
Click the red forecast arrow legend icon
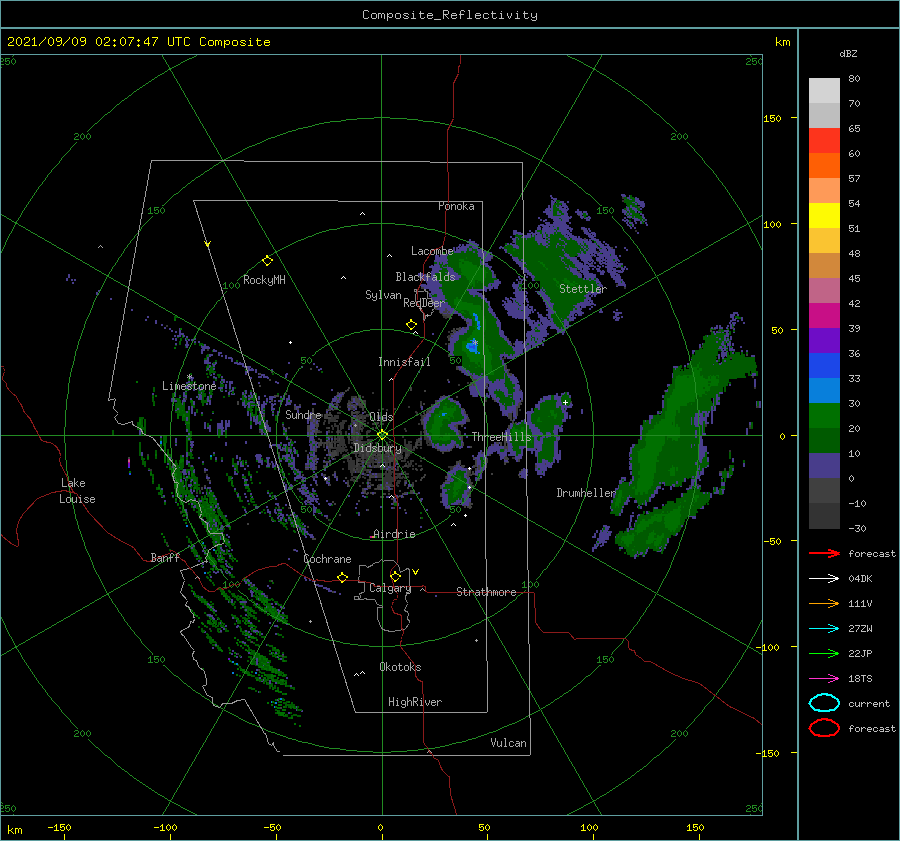click(x=824, y=553)
